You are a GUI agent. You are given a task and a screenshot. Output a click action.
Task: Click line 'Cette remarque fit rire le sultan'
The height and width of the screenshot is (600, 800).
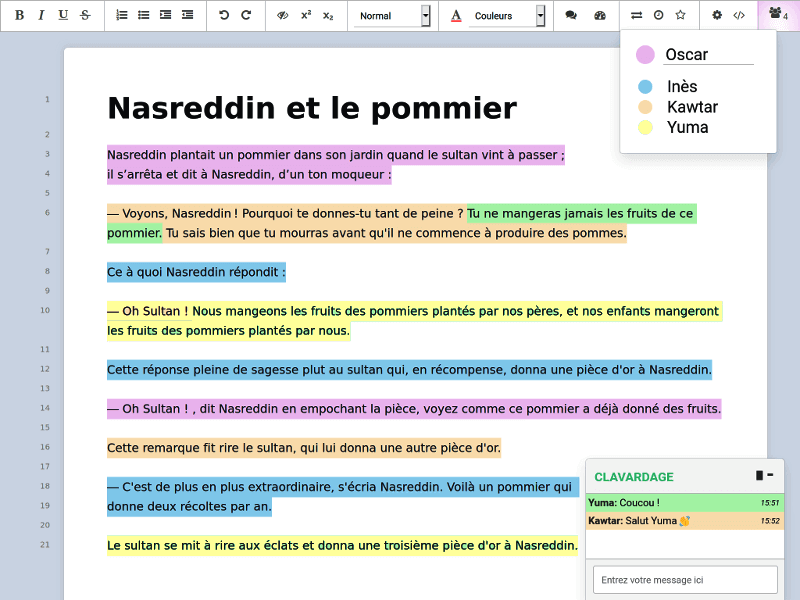pyautogui.click(x=304, y=448)
